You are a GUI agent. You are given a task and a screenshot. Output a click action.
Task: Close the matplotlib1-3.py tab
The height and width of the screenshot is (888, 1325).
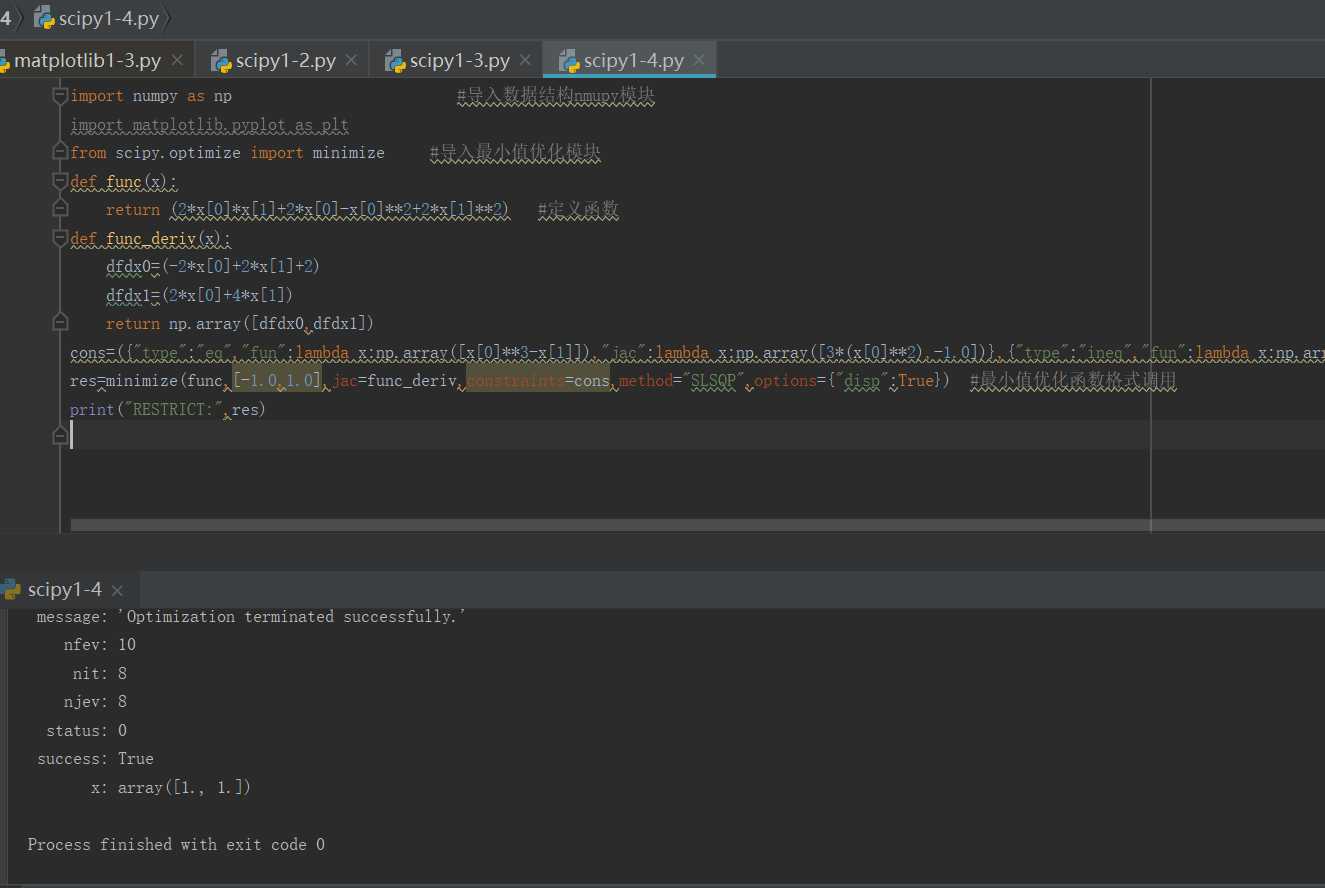point(177,60)
